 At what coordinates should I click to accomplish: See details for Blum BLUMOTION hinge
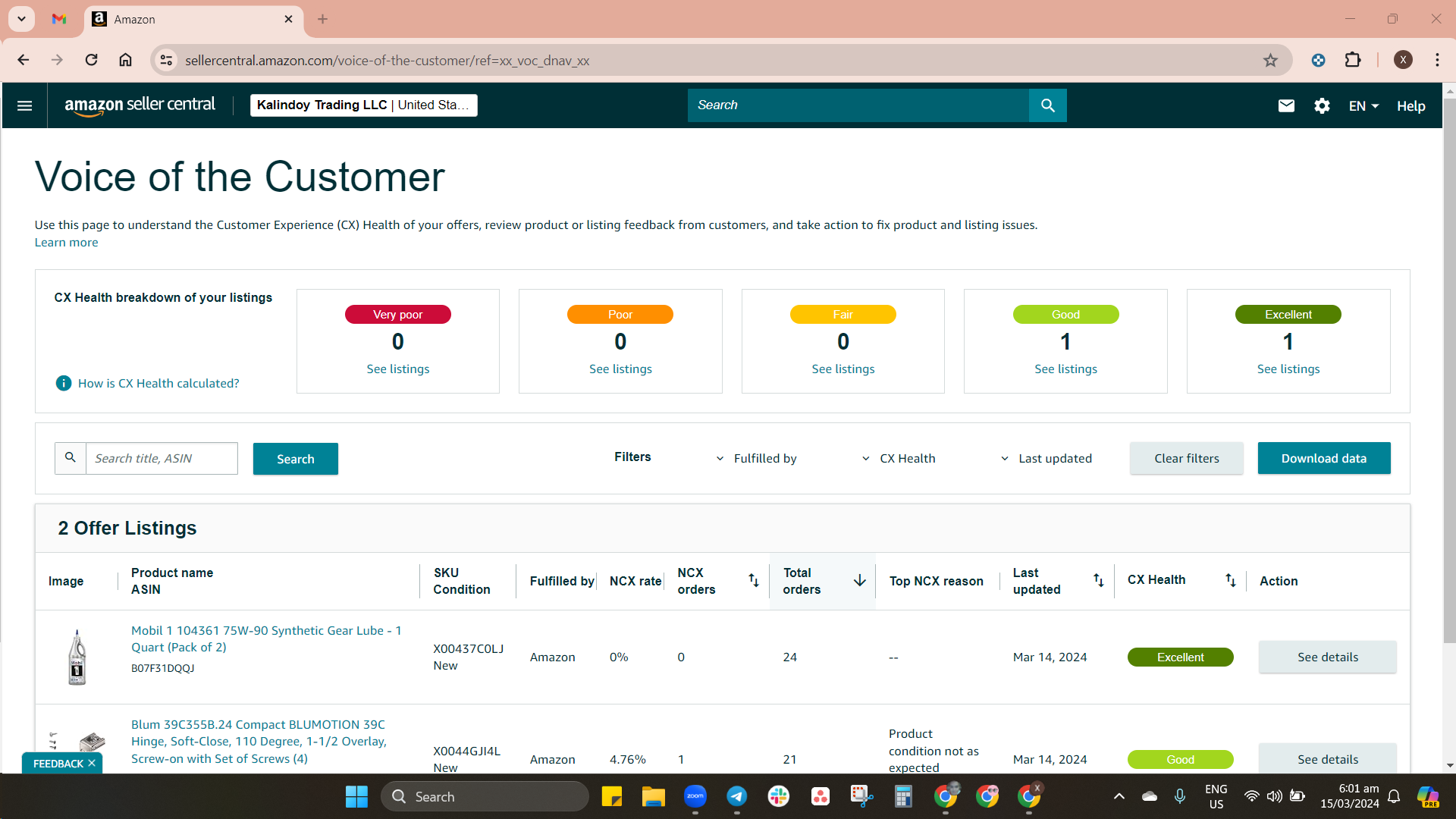click(1327, 758)
